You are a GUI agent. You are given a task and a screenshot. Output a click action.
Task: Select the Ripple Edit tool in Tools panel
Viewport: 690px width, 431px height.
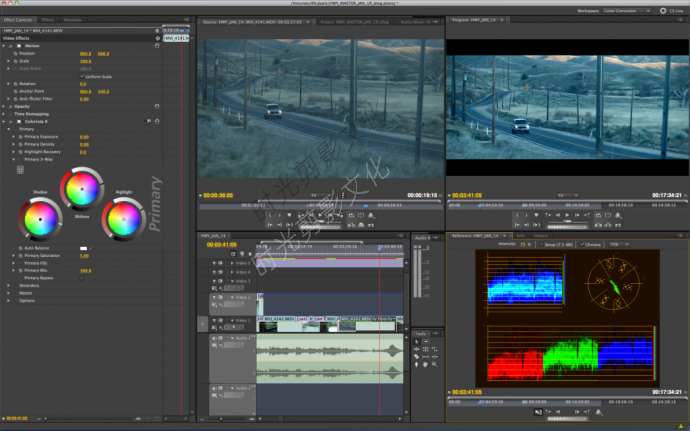coord(417,349)
